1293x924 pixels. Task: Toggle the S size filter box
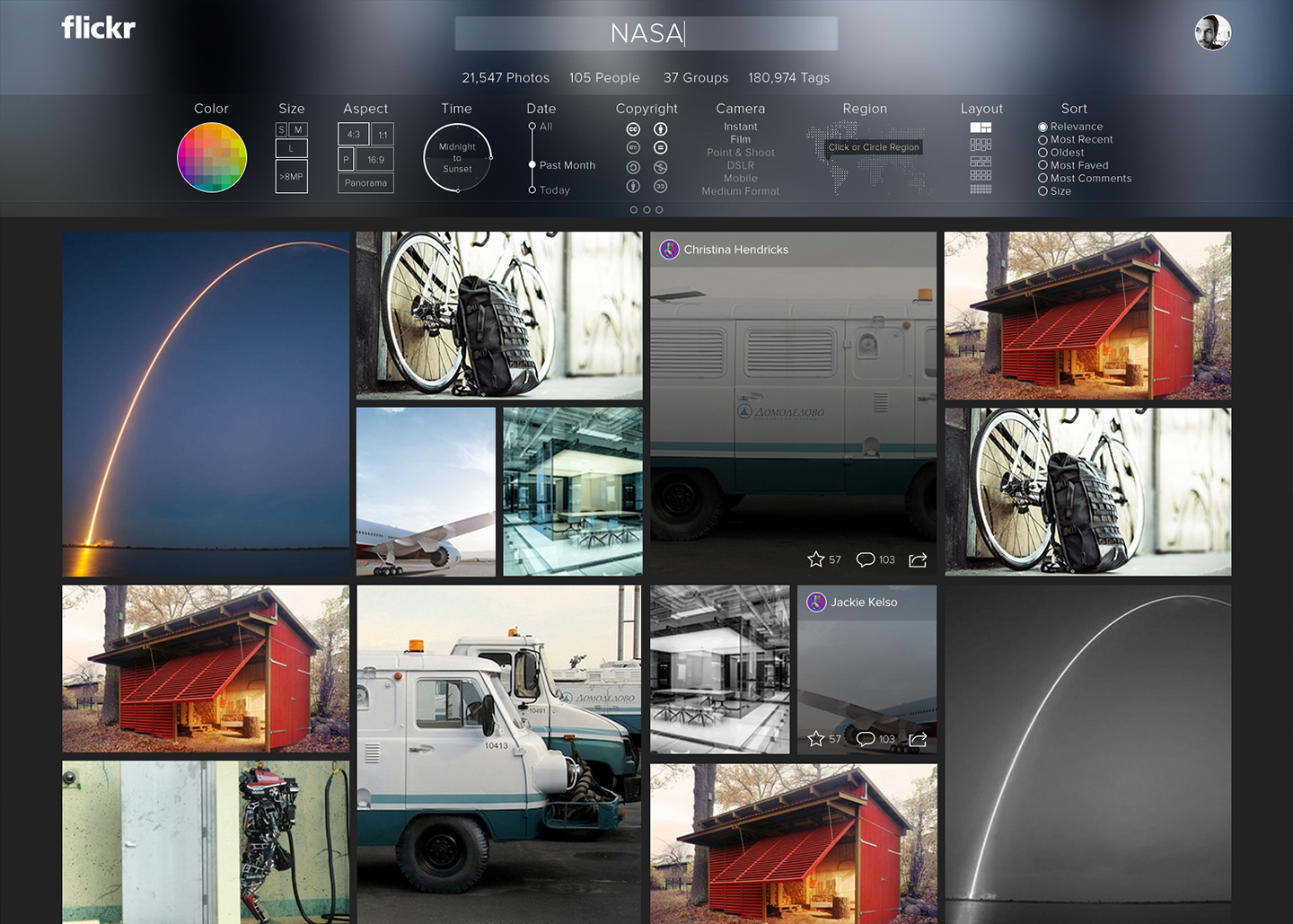[x=281, y=130]
